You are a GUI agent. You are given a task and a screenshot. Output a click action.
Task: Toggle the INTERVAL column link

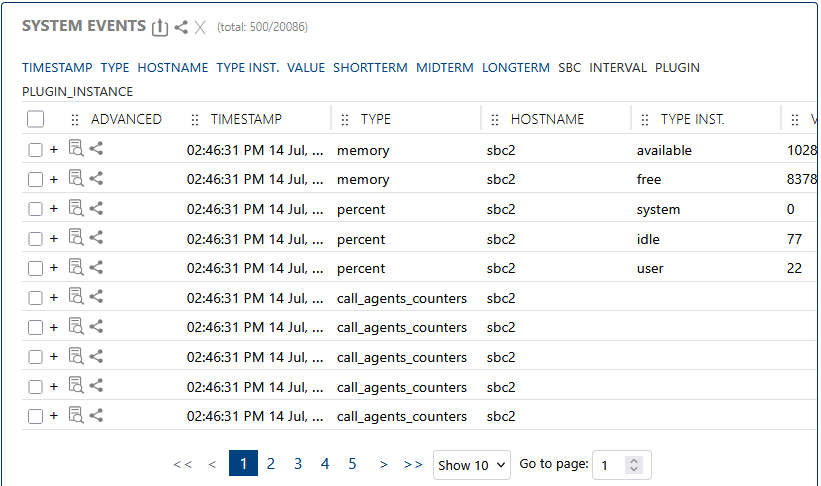(x=618, y=68)
